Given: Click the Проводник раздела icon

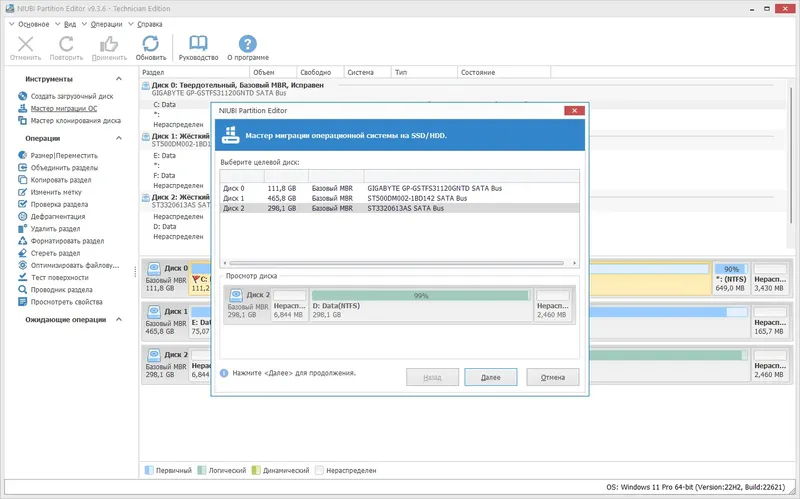Looking at the screenshot, I should [22, 290].
